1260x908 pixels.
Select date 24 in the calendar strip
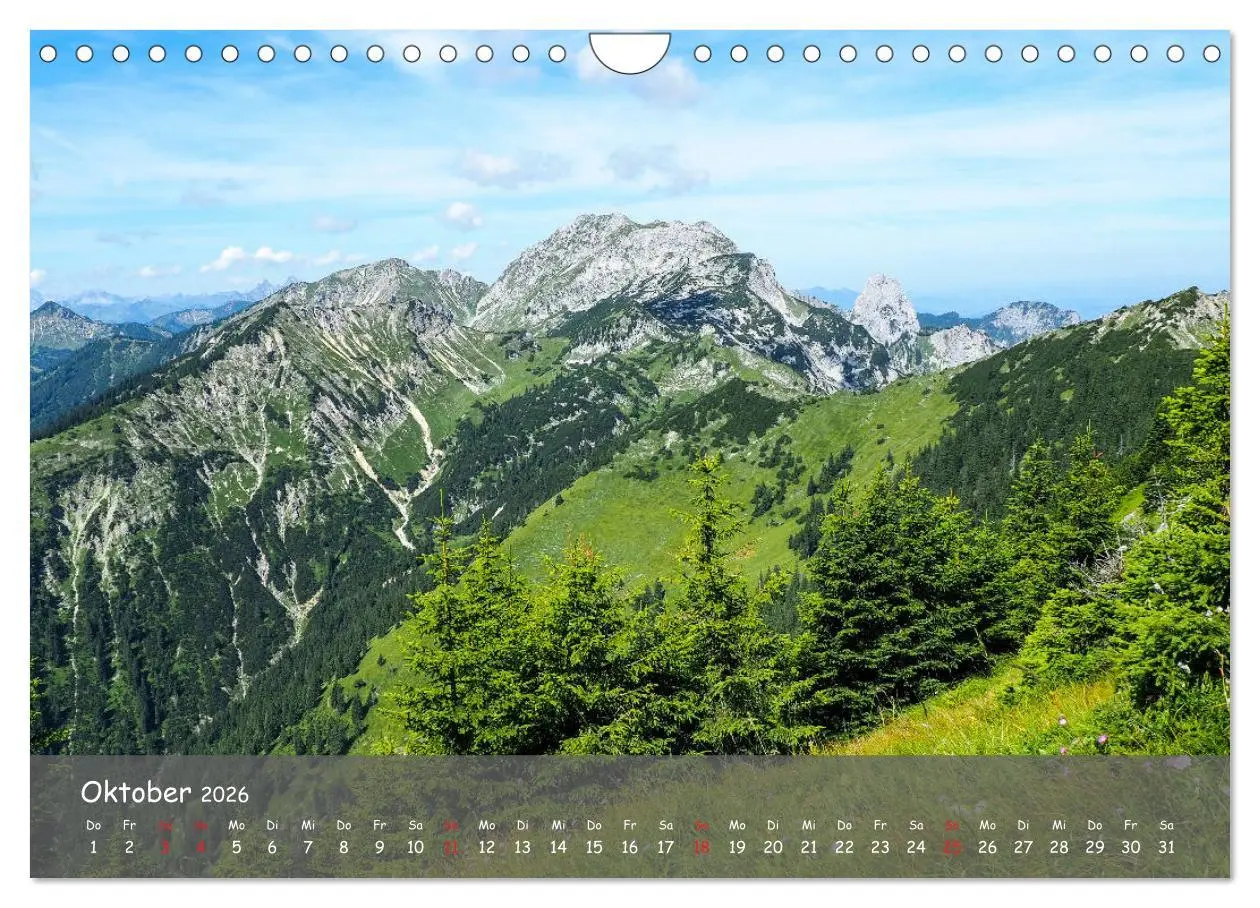coord(916,847)
